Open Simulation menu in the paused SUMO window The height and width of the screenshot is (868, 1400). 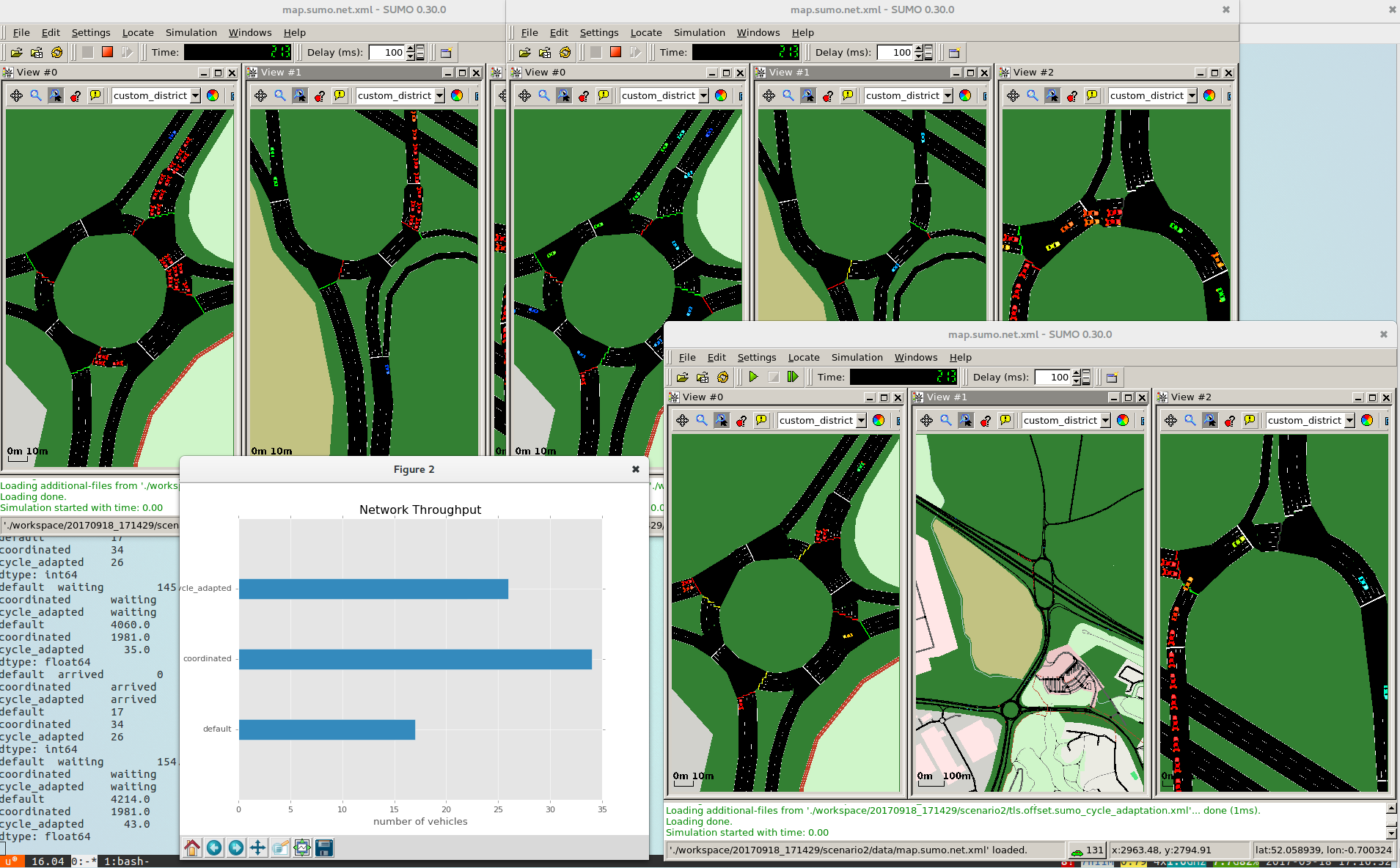(x=857, y=357)
